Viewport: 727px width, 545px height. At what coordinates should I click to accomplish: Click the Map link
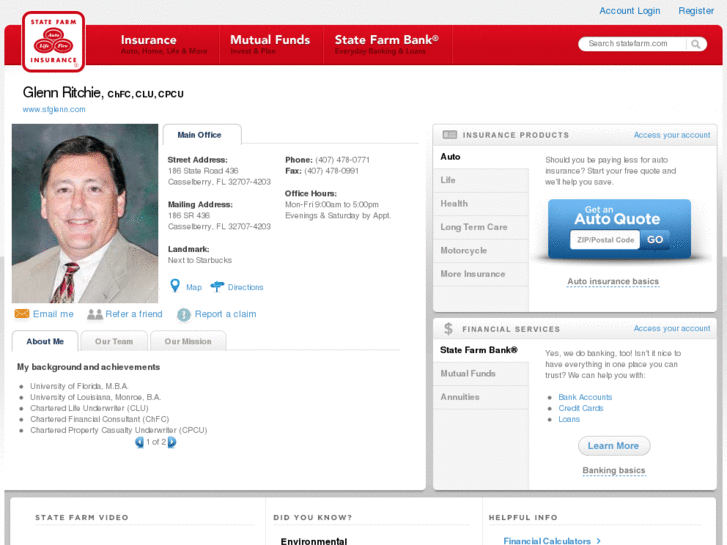point(194,287)
